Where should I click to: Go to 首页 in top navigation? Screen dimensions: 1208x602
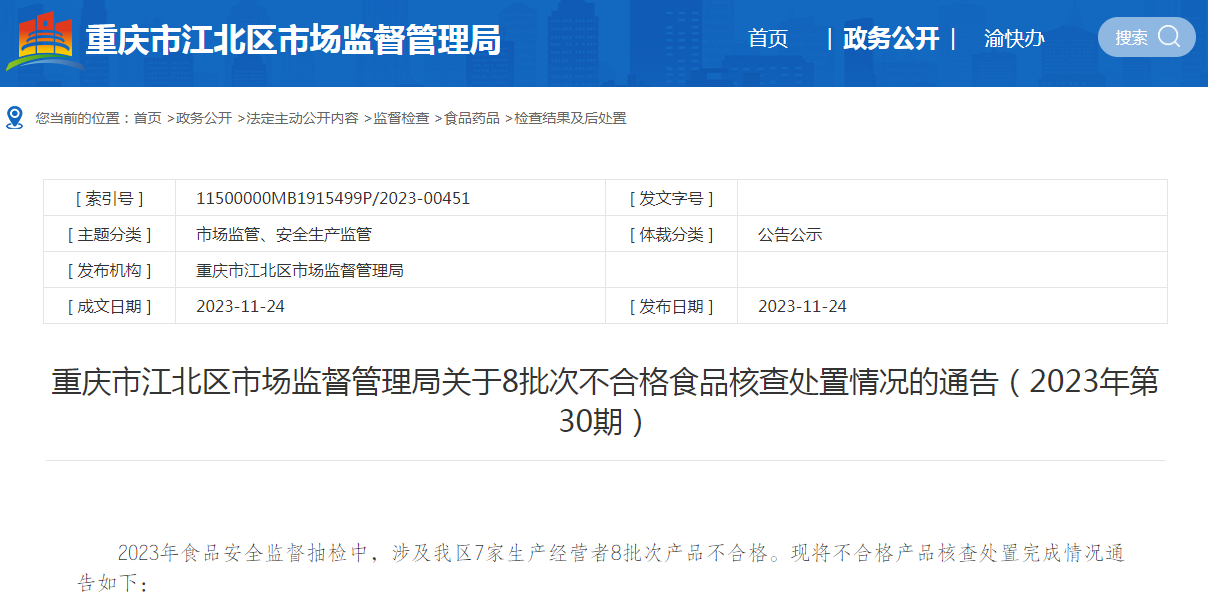(768, 39)
